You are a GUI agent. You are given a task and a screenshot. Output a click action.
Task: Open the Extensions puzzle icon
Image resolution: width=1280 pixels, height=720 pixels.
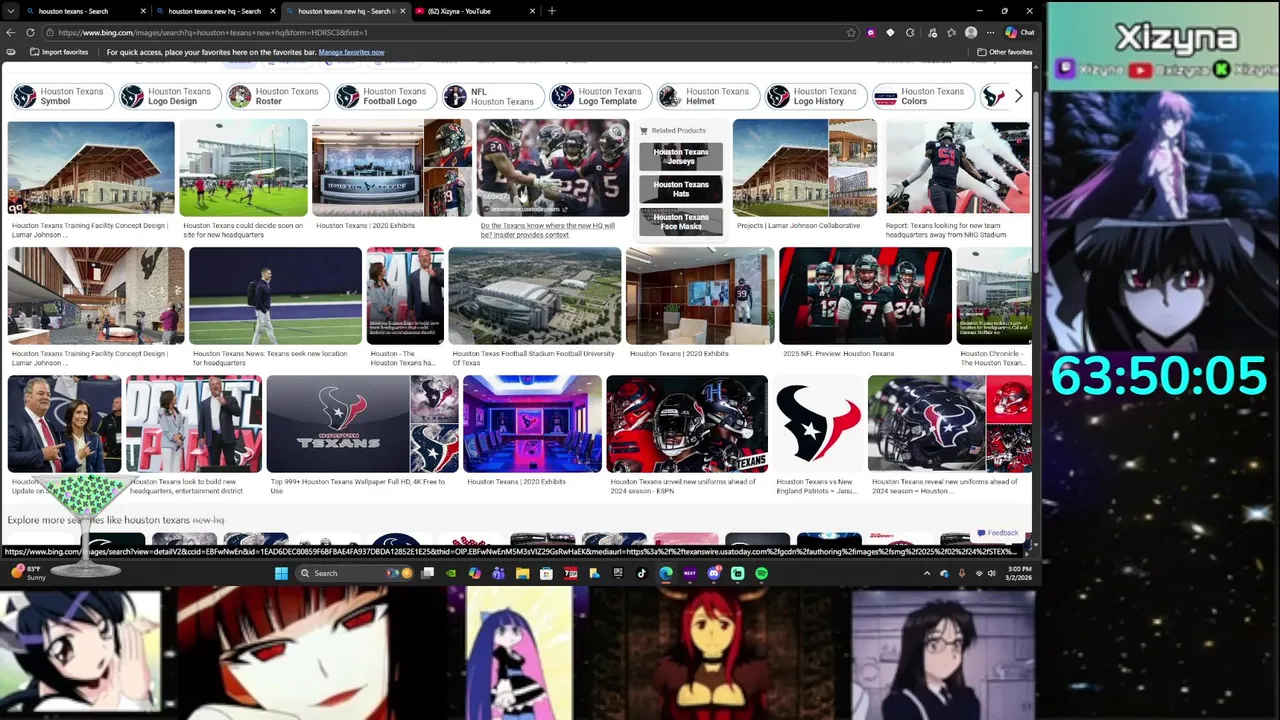(909, 32)
